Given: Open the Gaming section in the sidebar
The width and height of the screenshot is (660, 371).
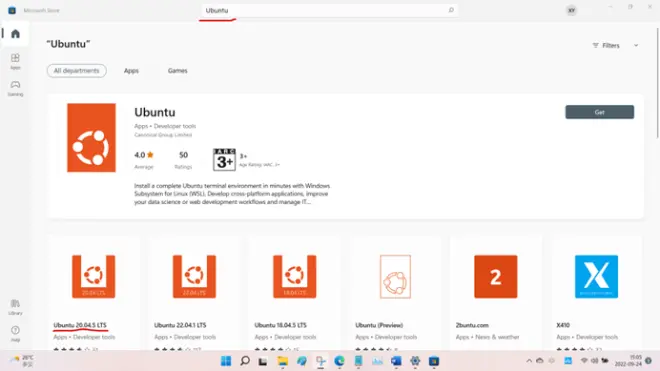Looking at the screenshot, I should (x=15, y=88).
